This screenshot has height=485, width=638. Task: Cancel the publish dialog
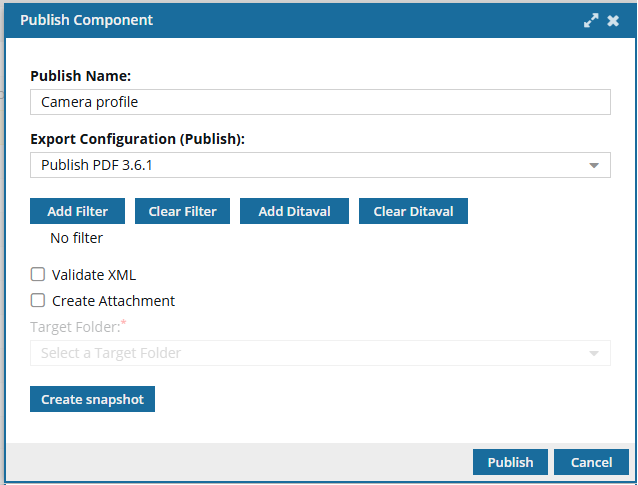[591, 462]
